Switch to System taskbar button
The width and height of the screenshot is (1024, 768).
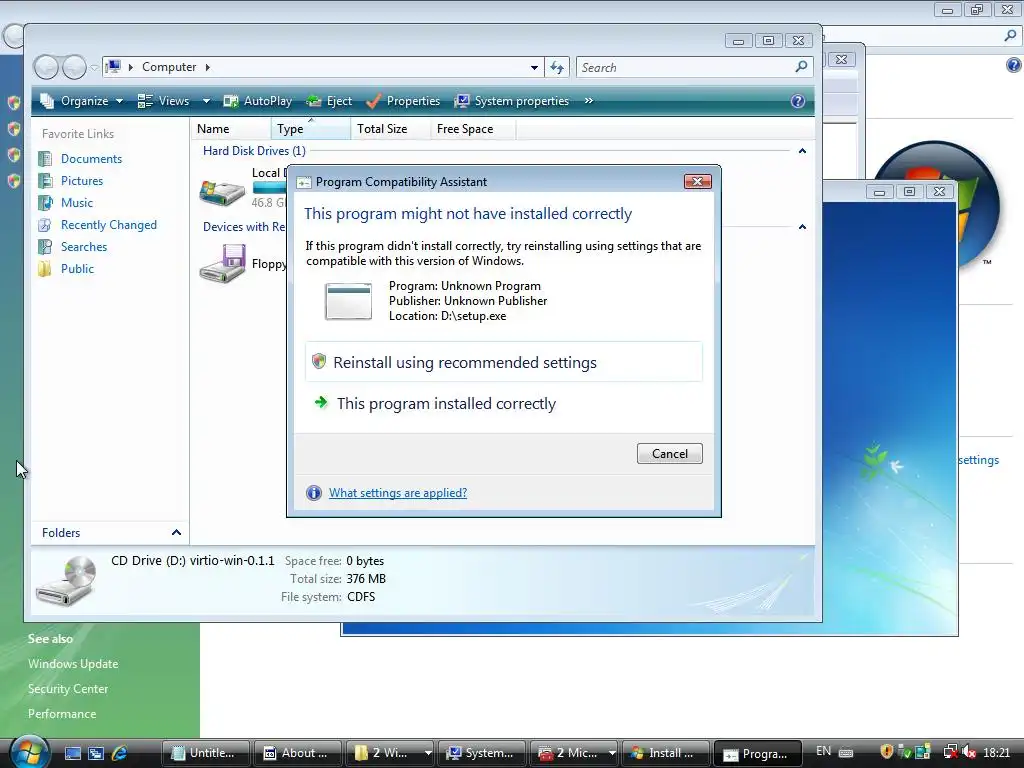click(x=483, y=753)
